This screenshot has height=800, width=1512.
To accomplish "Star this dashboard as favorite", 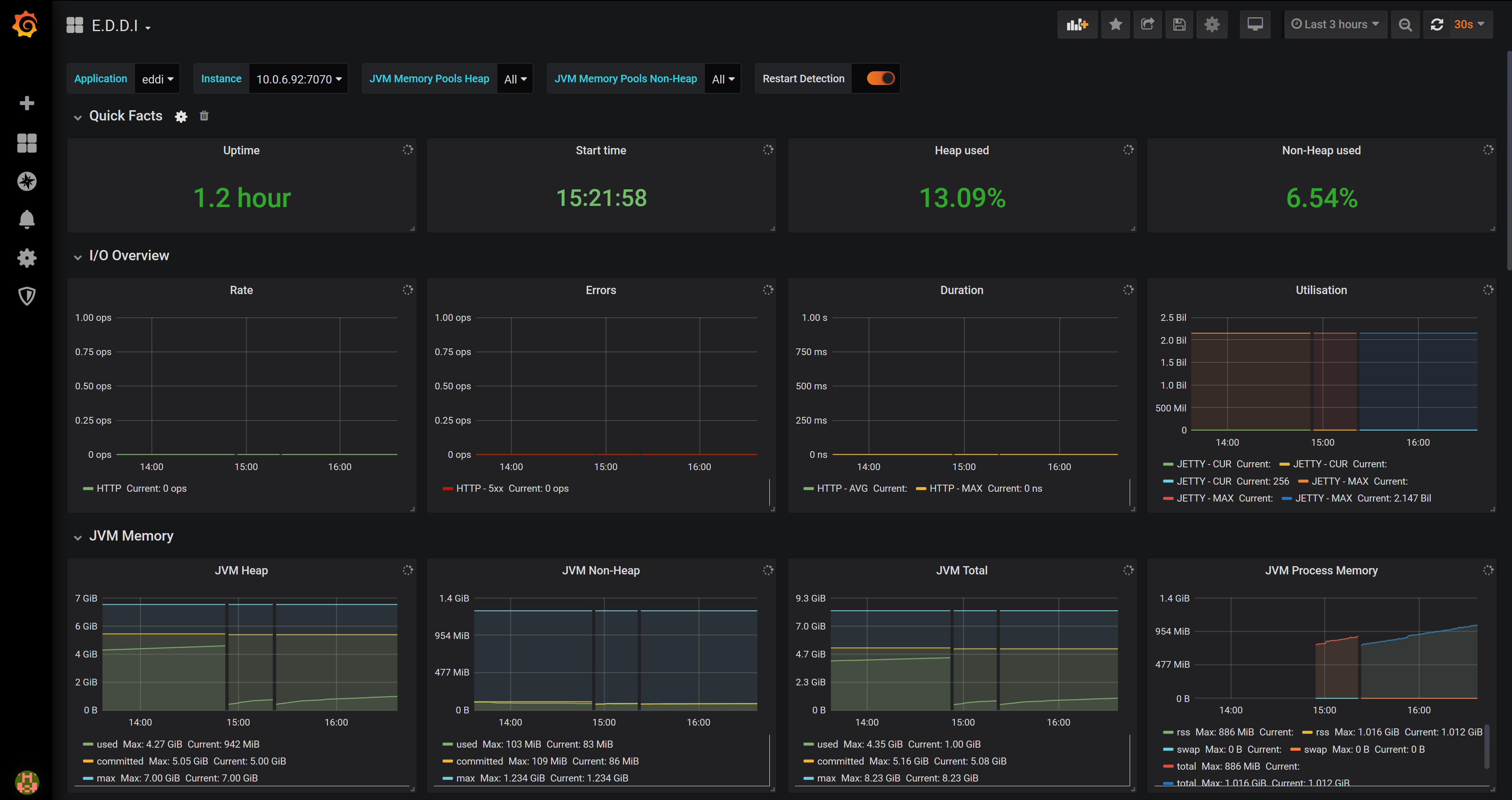I will click(1115, 25).
